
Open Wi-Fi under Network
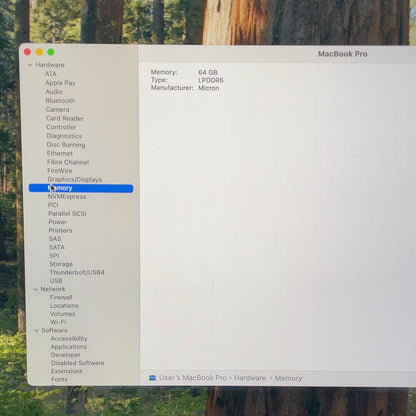point(58,322)
